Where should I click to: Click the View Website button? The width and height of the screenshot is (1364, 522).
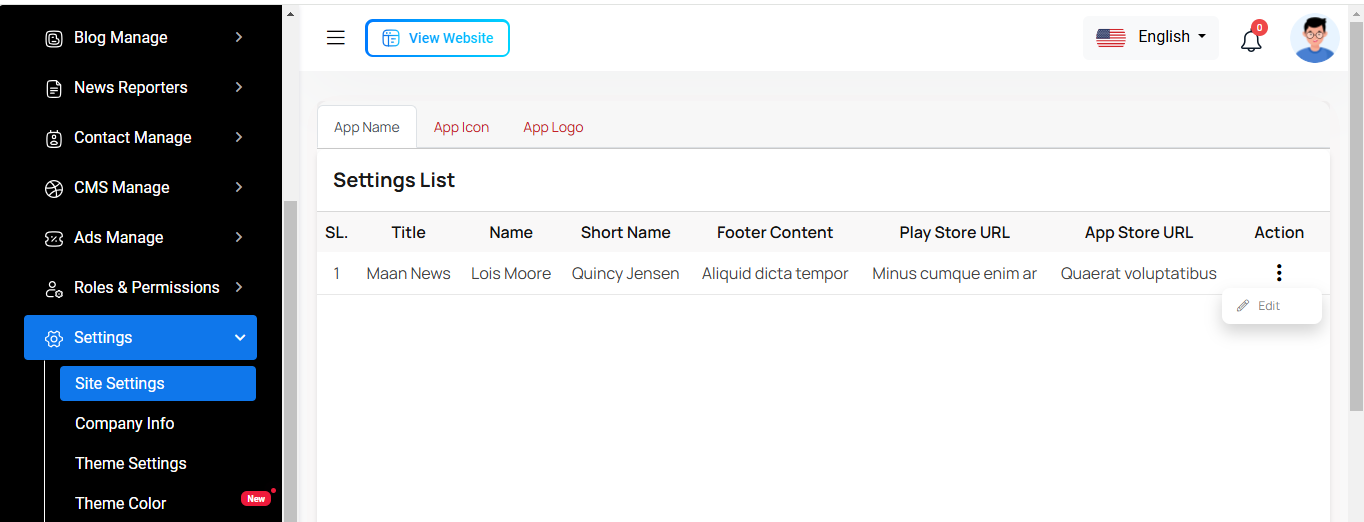coord(437,38)
